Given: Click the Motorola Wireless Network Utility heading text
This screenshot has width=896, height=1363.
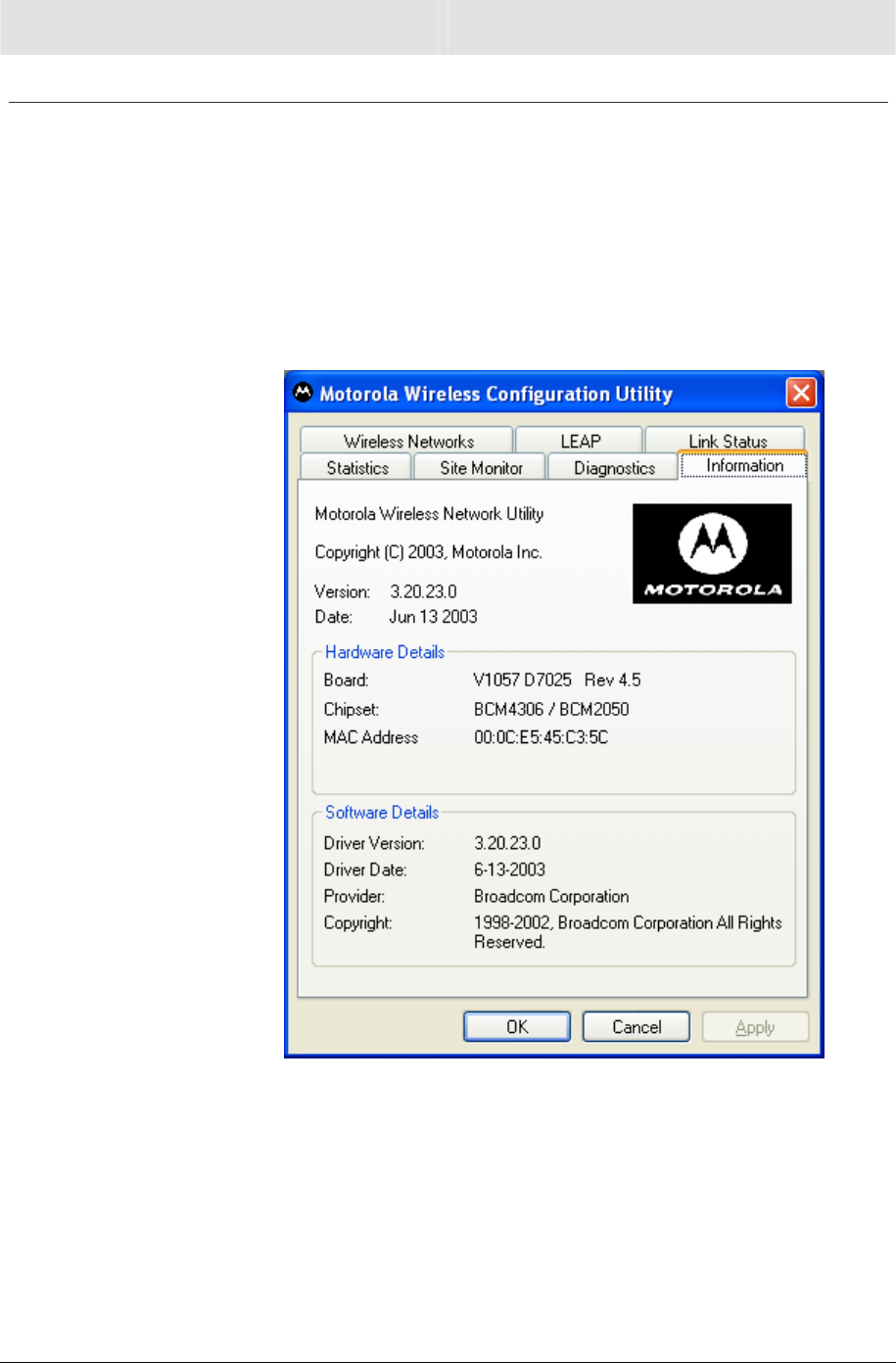Looking at the screenshot, I should (x=429, y=513).
